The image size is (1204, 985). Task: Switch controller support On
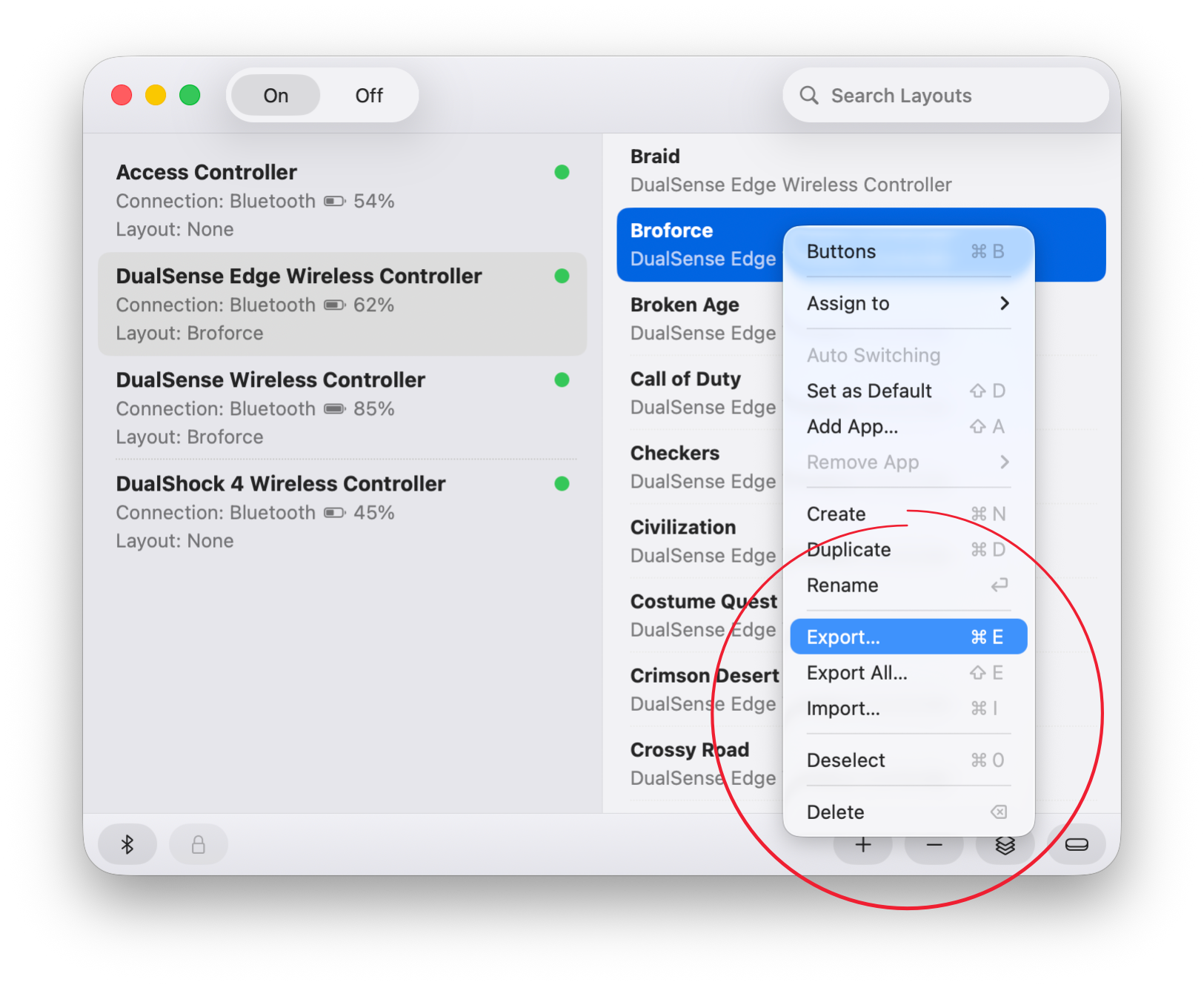pyautogui.click(x=276, y=96)
